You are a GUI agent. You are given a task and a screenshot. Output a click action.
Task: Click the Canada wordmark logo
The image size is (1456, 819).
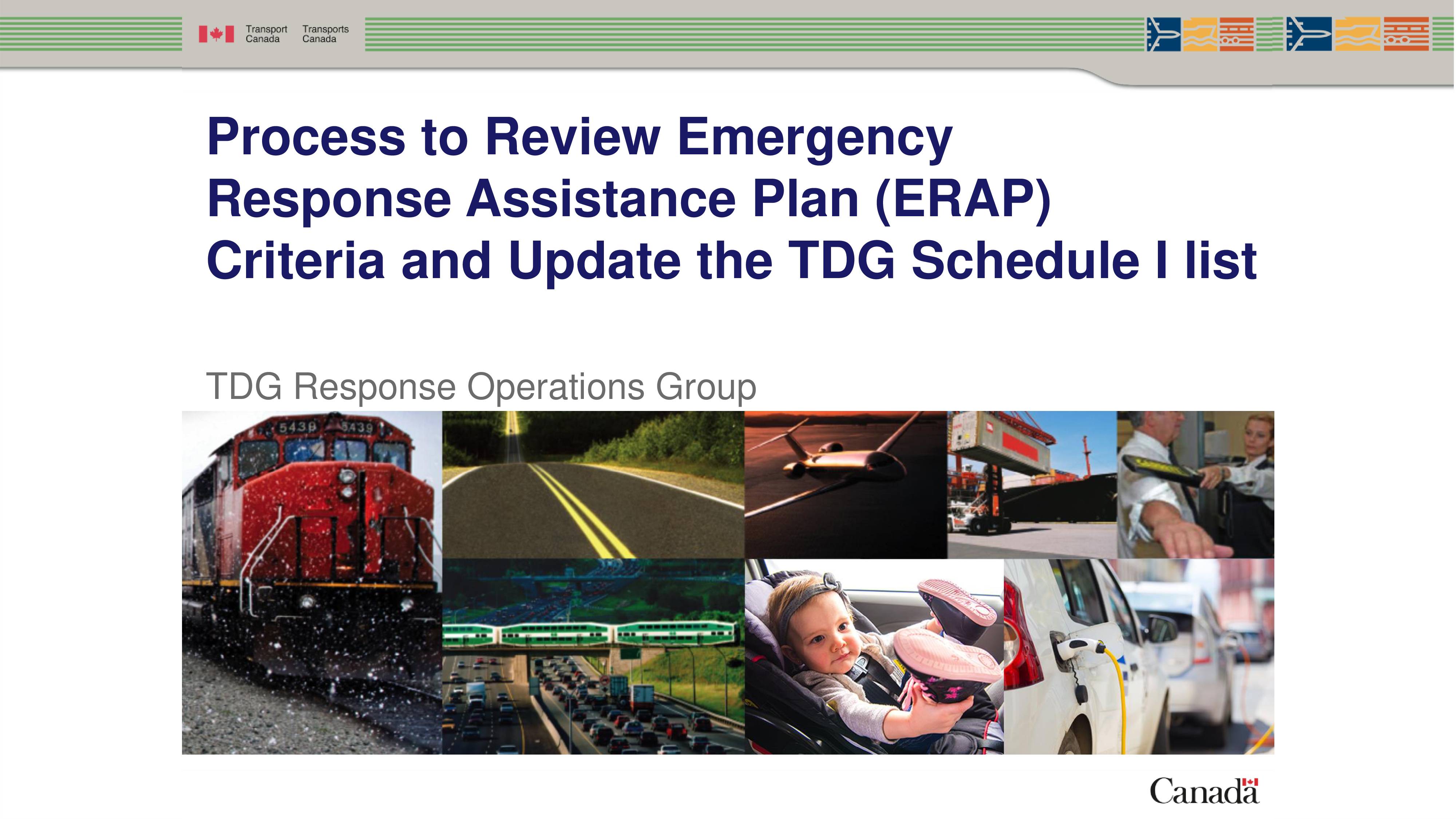tap(1204, 791)
